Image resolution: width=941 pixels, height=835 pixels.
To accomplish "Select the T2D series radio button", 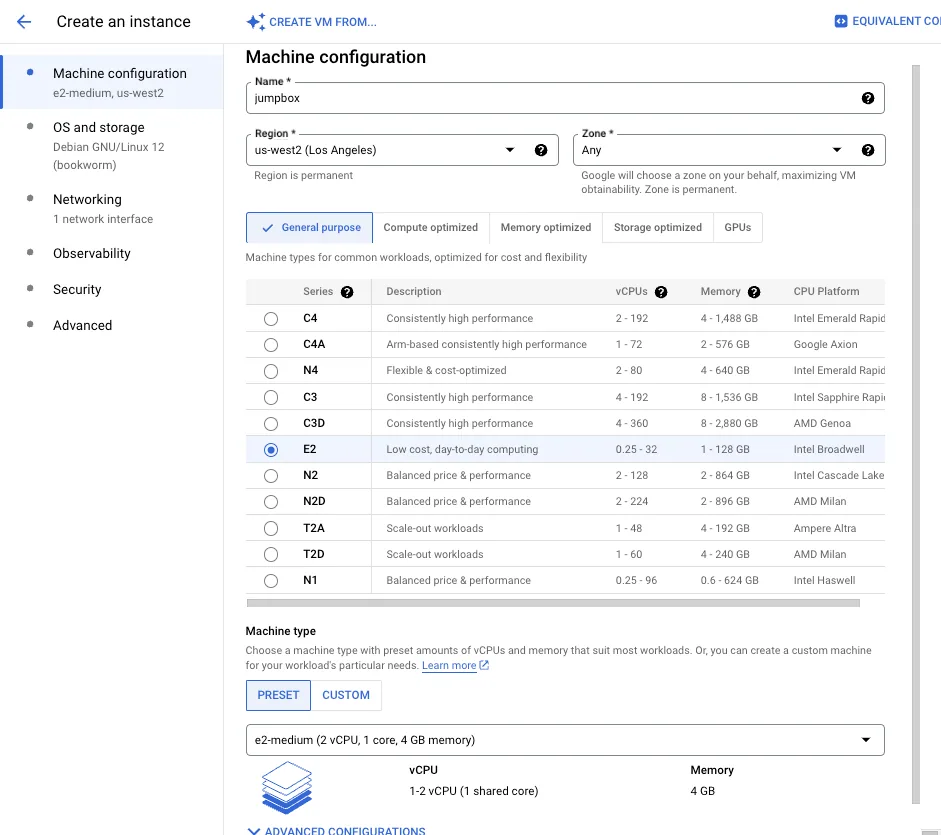I will pyautogui.click(x=271, y=554).
